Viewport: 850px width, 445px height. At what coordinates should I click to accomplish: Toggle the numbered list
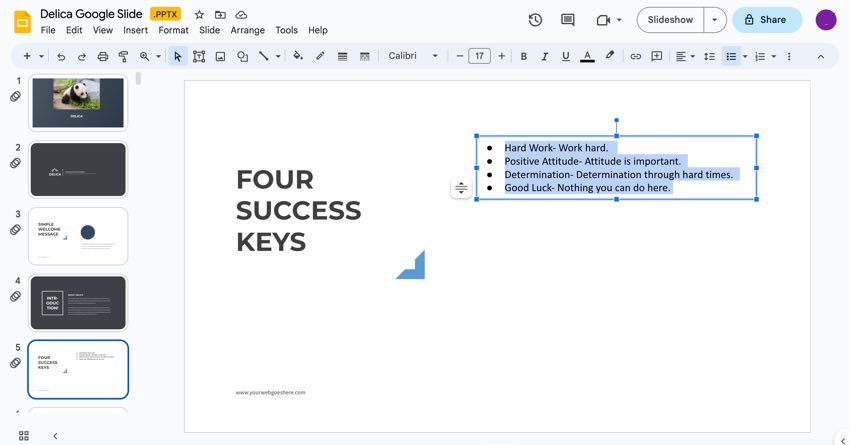760,56
